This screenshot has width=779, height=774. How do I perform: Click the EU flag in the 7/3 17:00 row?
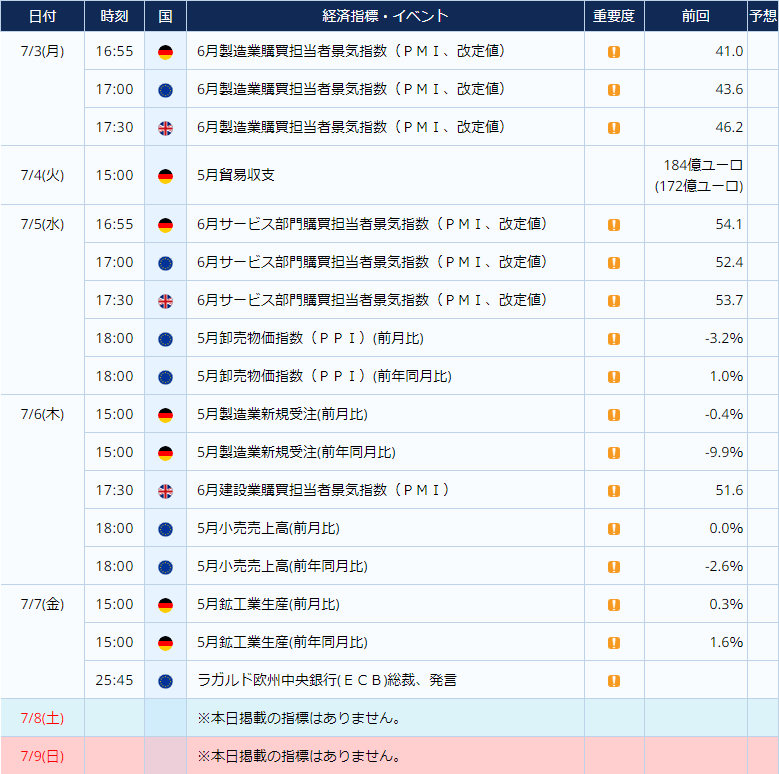tap(165, 90)
